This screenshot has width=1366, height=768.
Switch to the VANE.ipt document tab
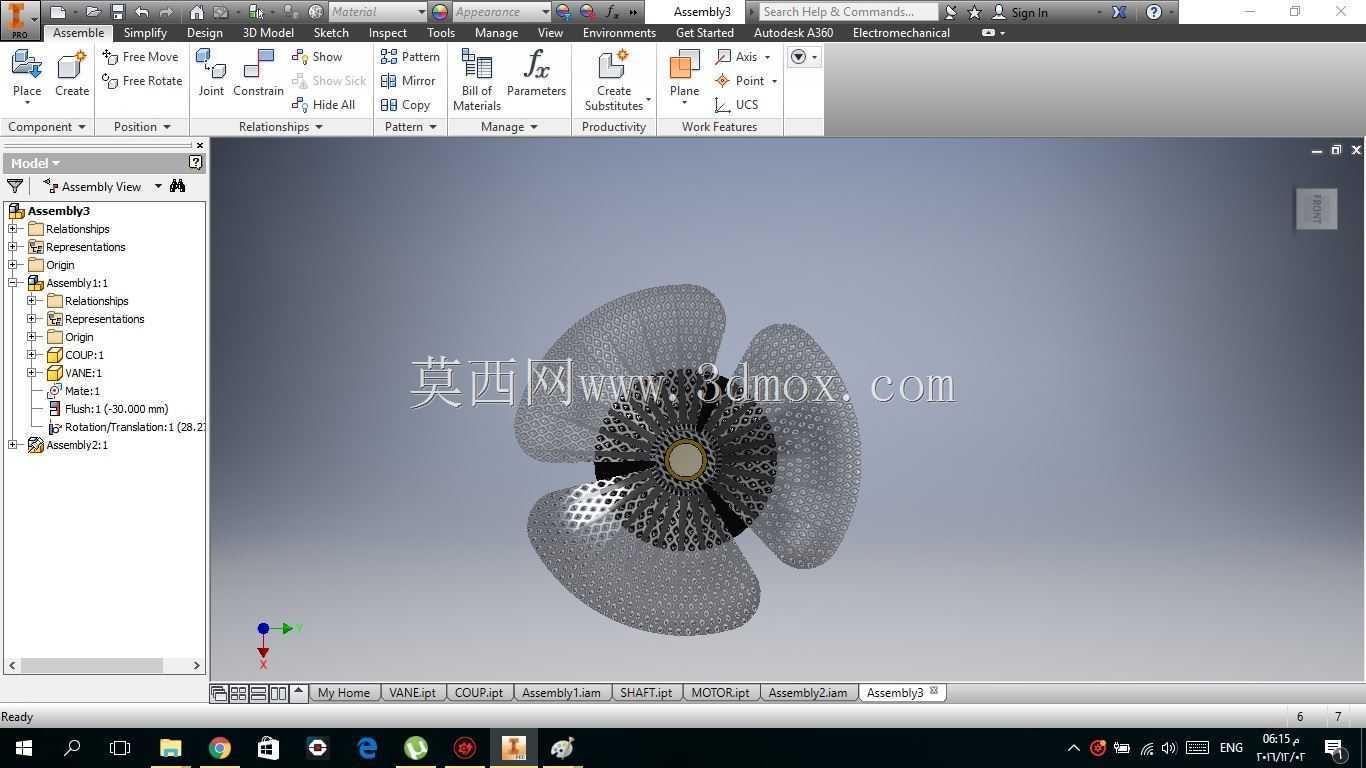pos(412,692)
